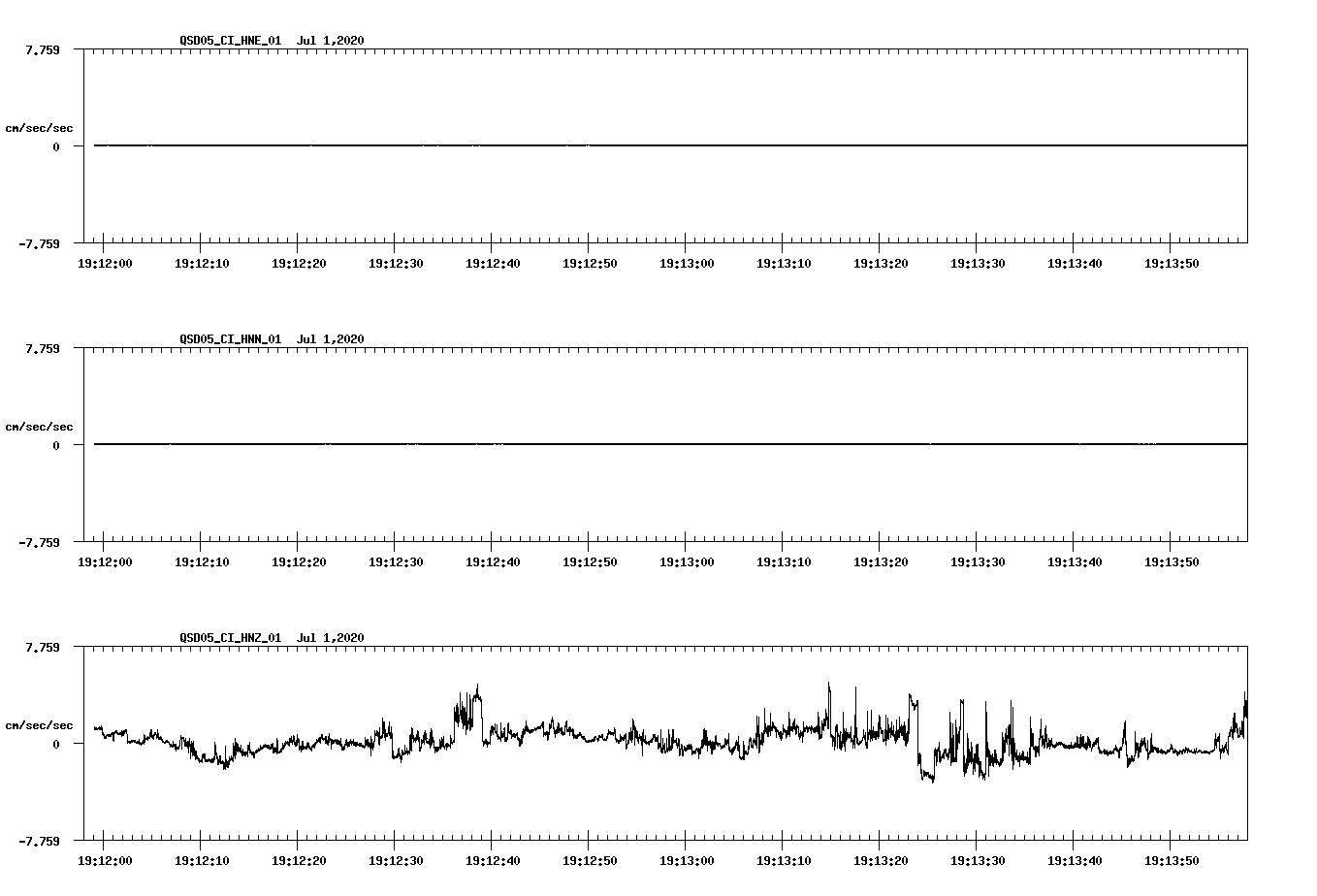The width and height of the screenshot is (1317, 896).
Task: Click the -7.759 lower limit of HNN plot
Action: [39, 542]
